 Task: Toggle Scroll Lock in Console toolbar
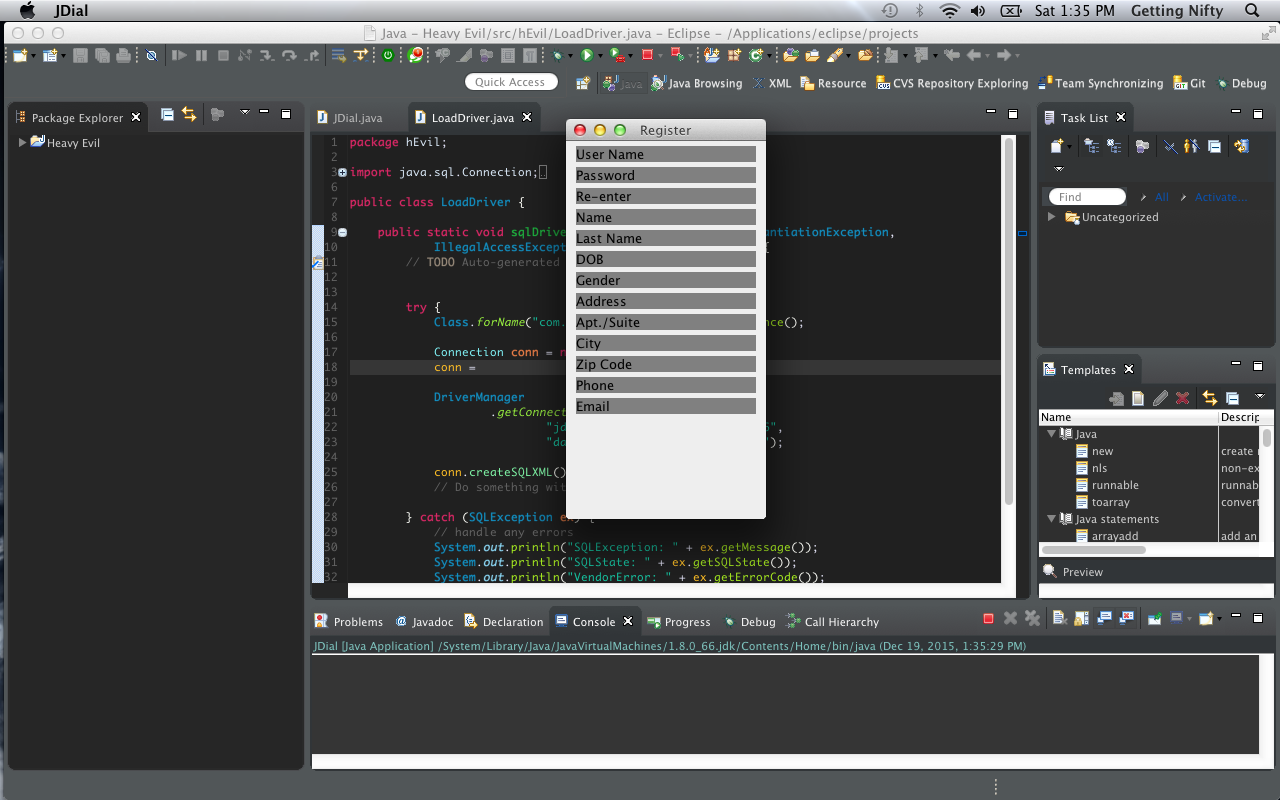1081,619
